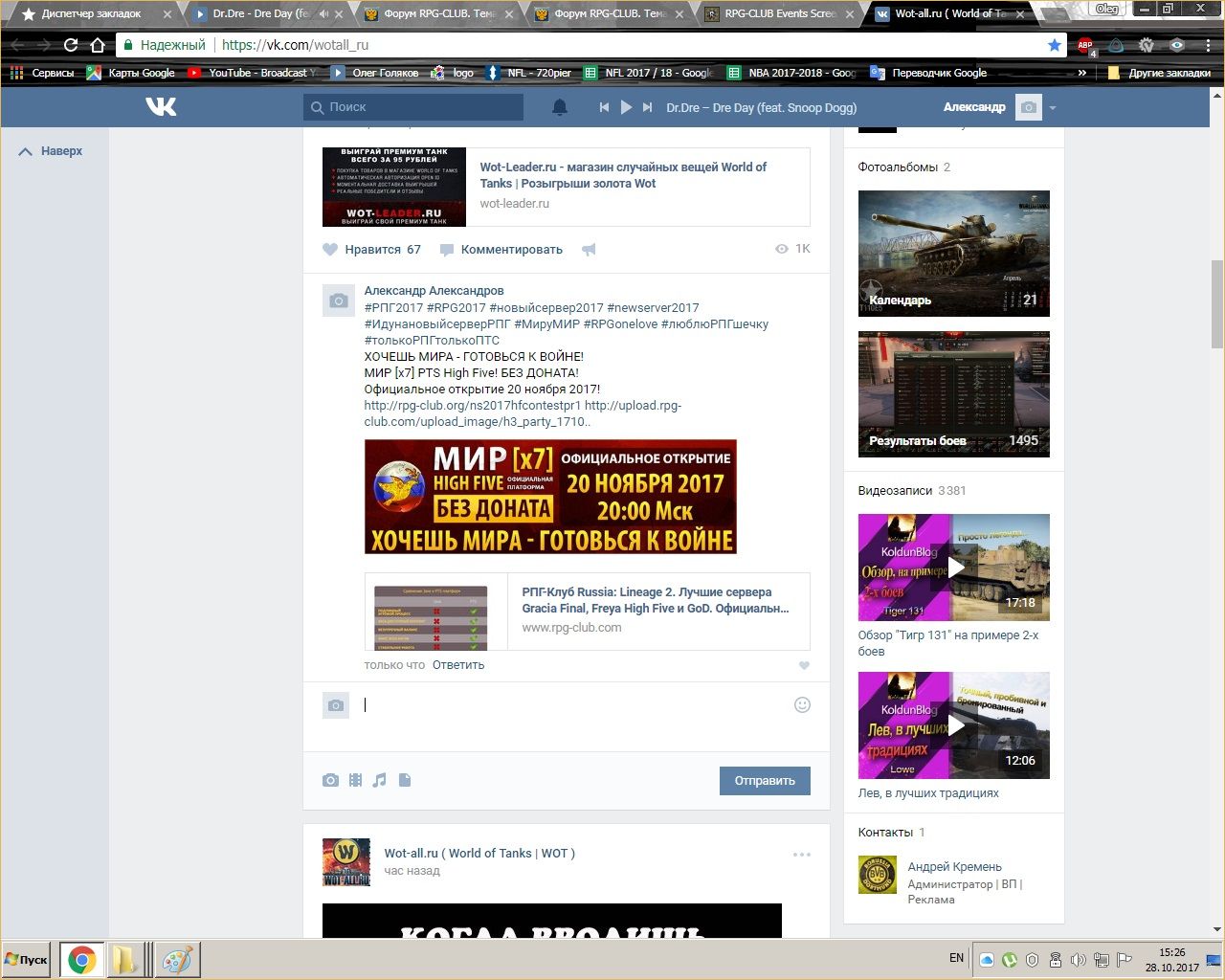Switch to the RPG-CLUB Events Screen tab

[779, 13]
